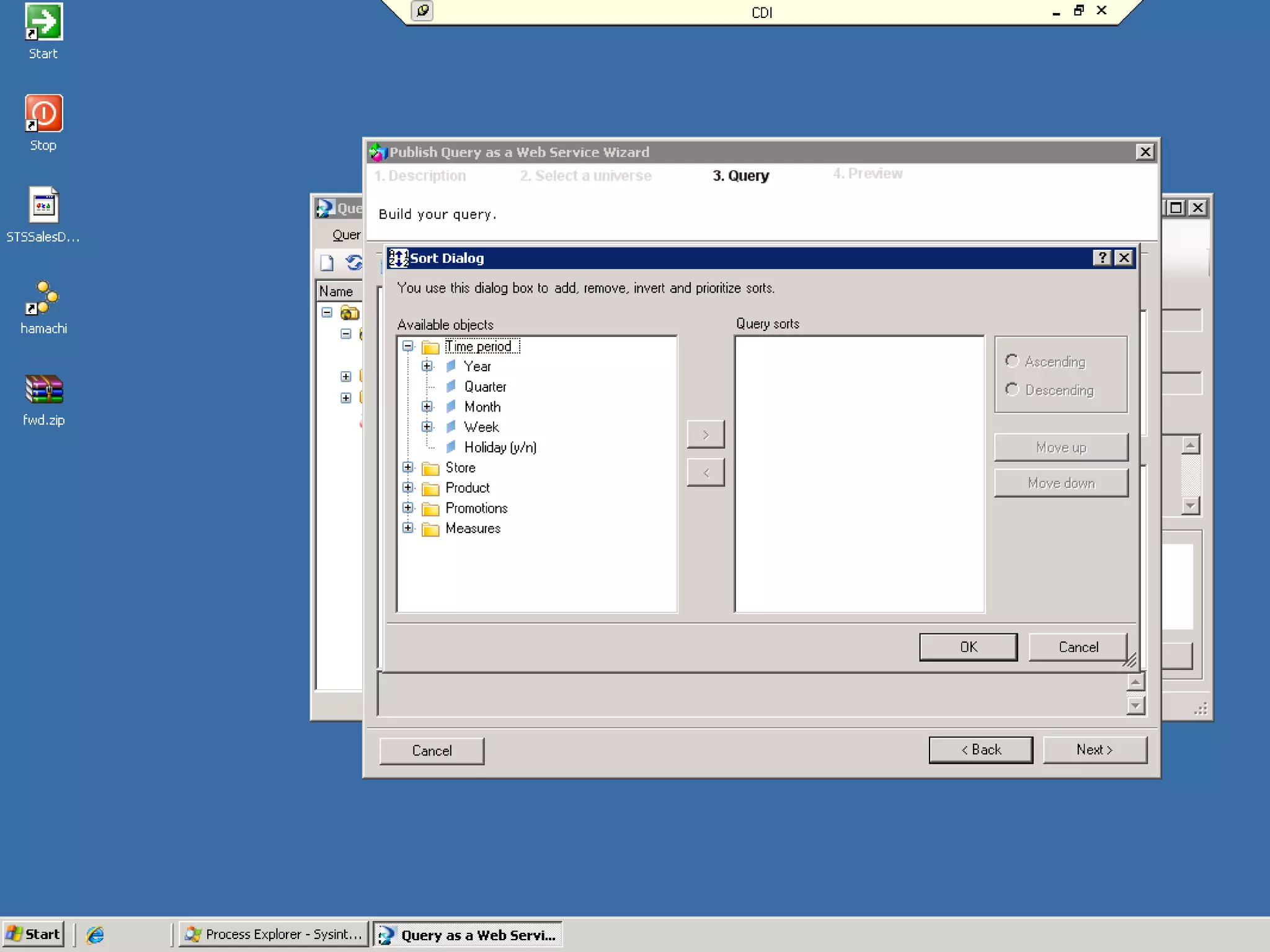Click the Next > wizard button
The height and width of the screenshot is (952, 1270).
point(1095,750)
